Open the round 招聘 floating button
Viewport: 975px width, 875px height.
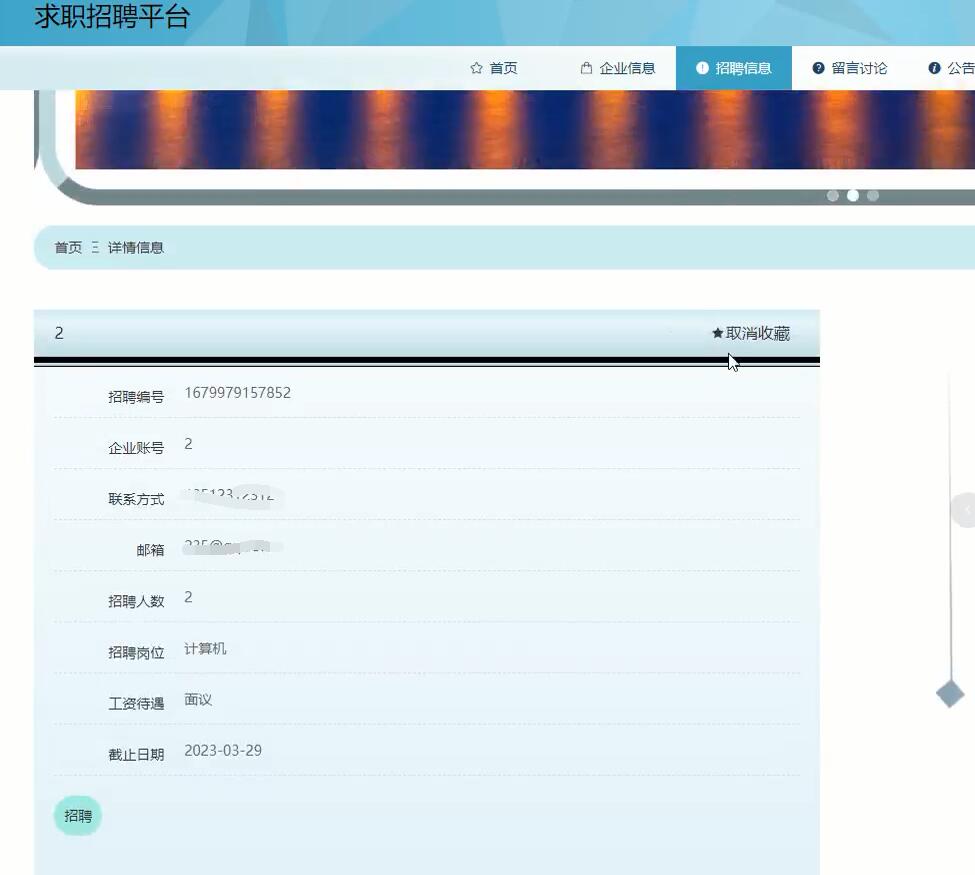click(x=77, y=815)
